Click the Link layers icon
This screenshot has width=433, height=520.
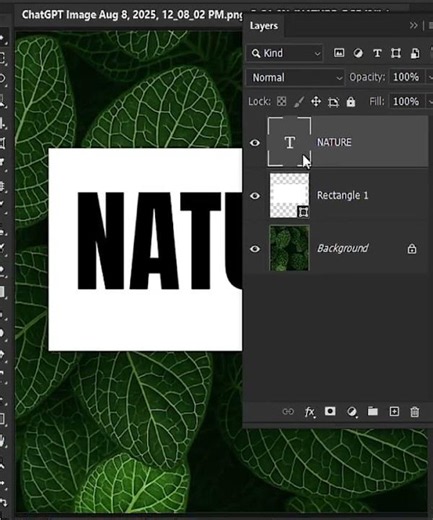click(x=288, y=412)
